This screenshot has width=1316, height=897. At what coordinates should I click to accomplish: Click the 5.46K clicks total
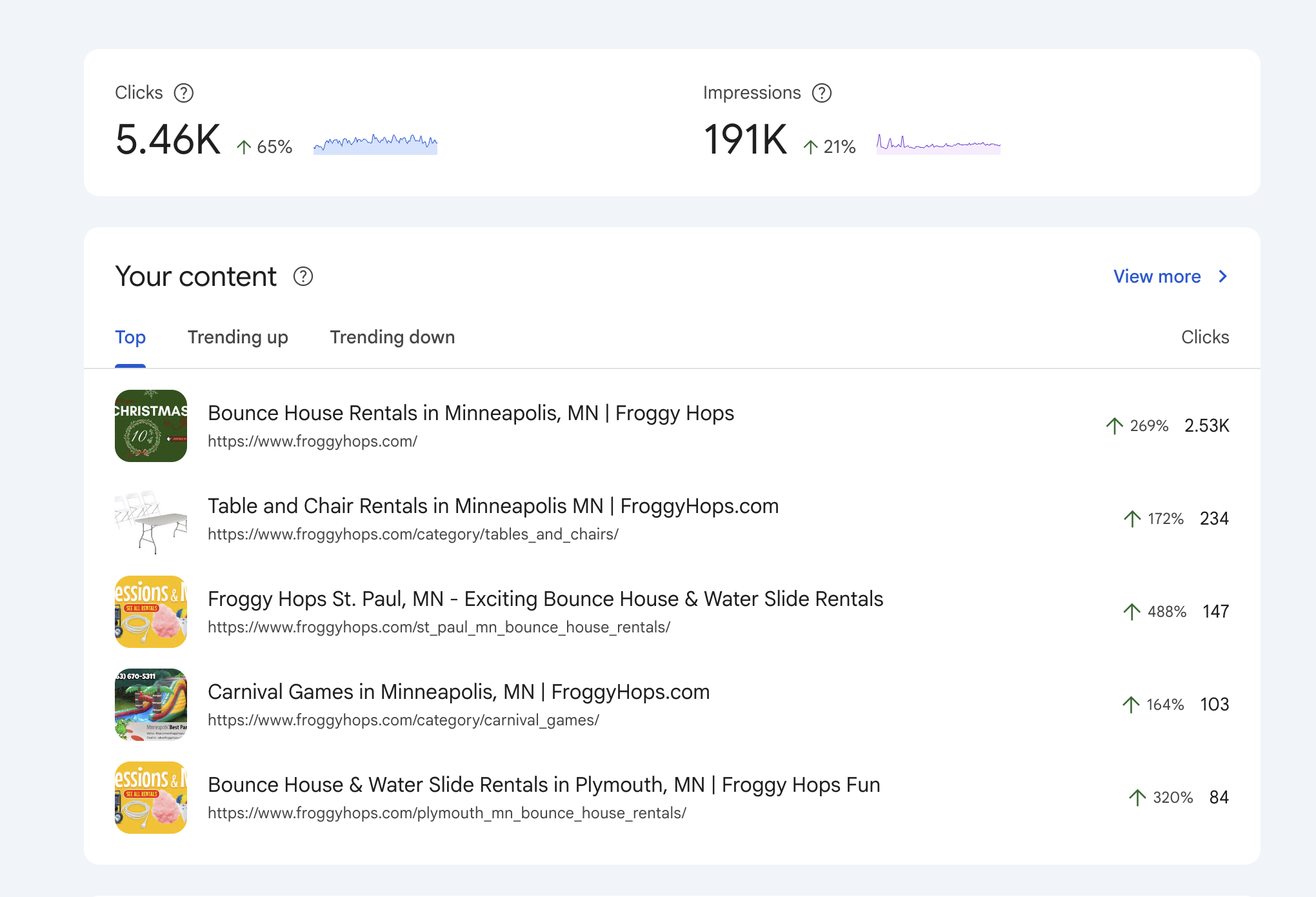pyautogui.click(x=168, y=139)
